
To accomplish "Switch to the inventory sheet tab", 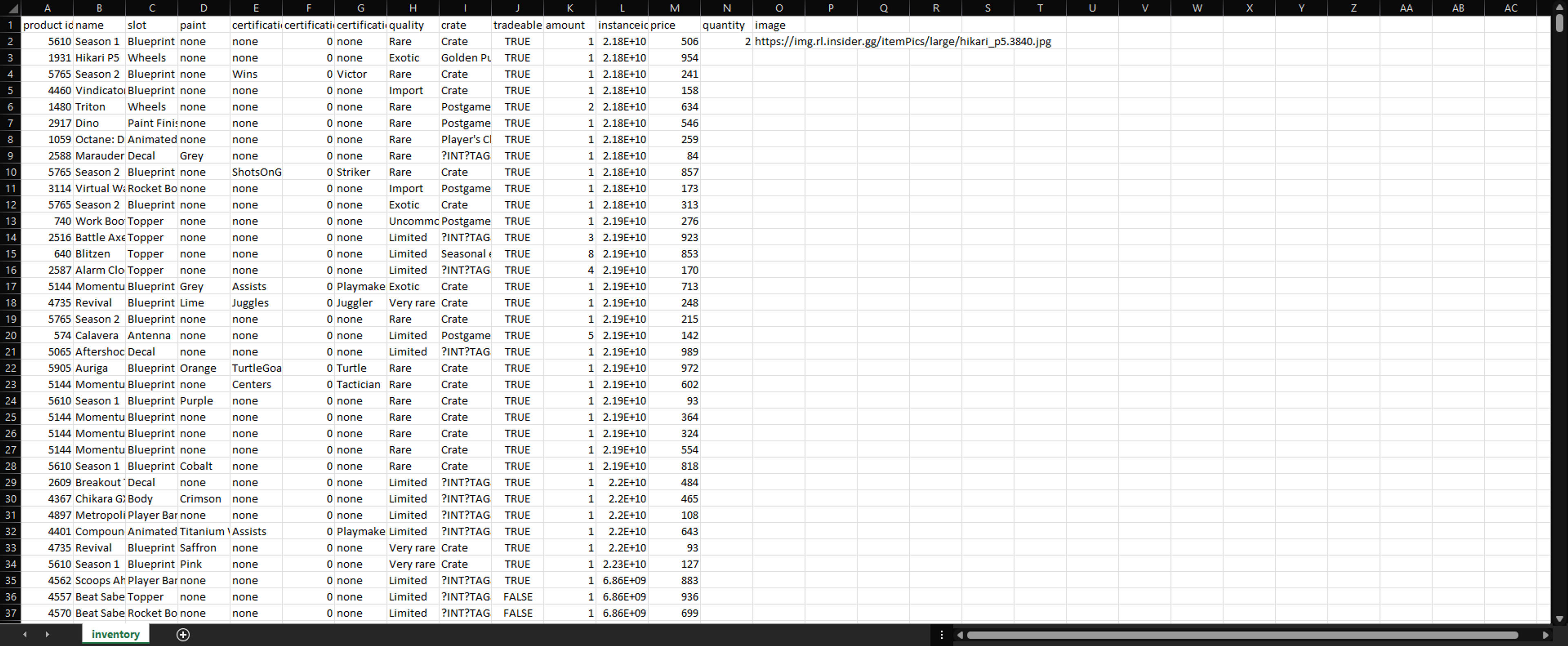I will [x=115, y=635].
